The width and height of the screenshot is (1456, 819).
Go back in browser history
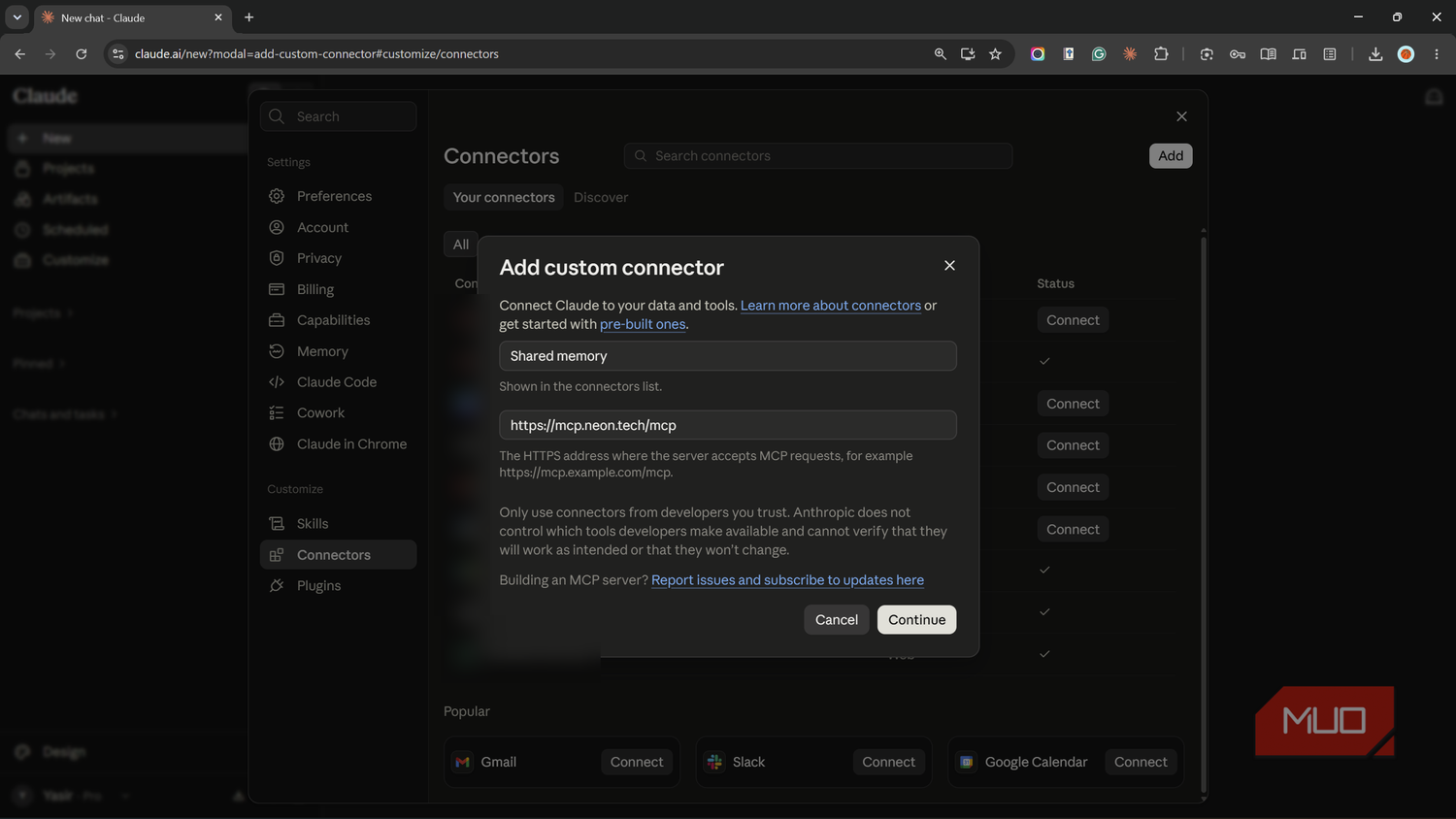19,54
